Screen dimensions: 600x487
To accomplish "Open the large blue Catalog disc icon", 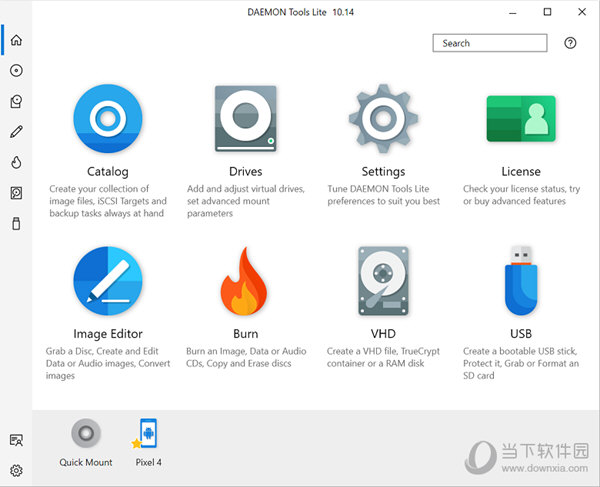I will [108, 119].
